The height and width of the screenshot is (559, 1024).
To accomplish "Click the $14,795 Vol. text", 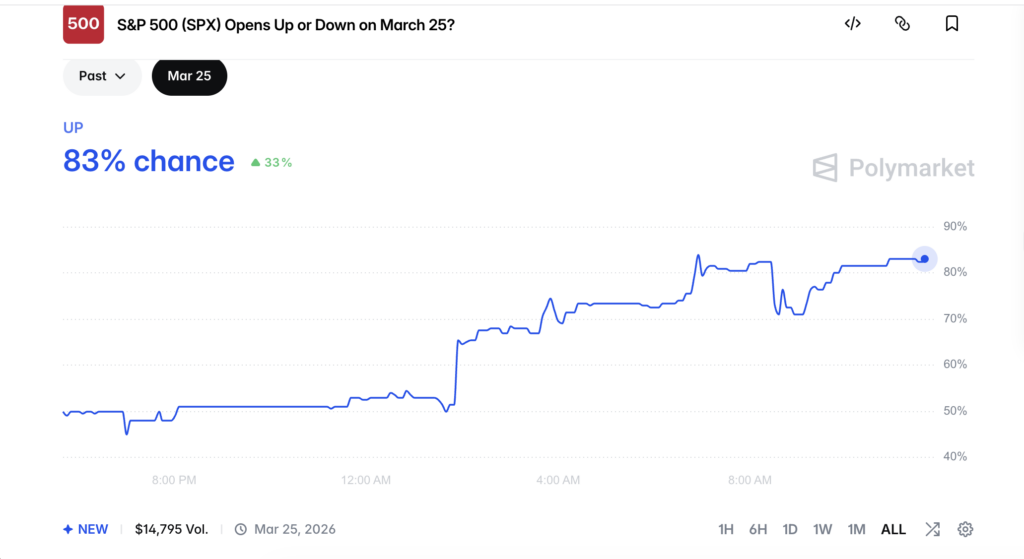I will (172, 530).
